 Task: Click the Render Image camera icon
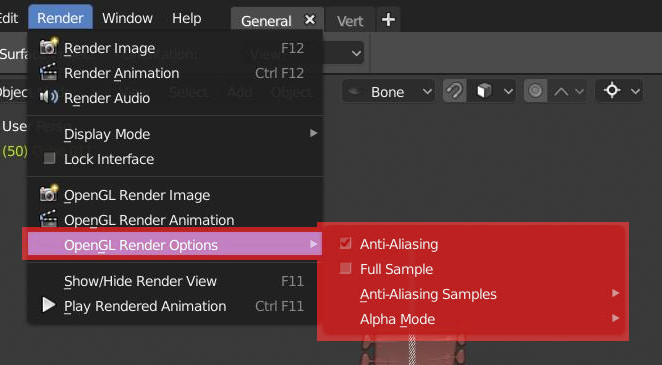[x=49, y=47]
